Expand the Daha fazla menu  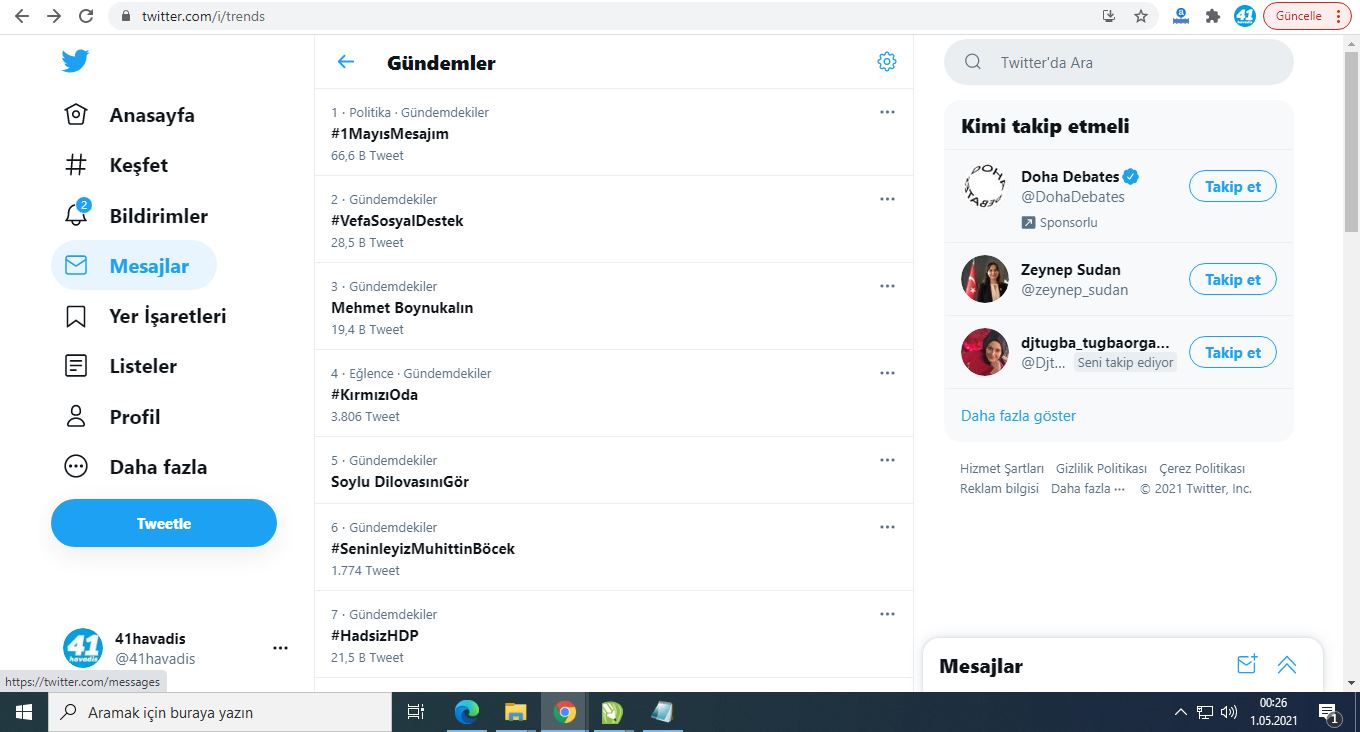pos(135,467)
